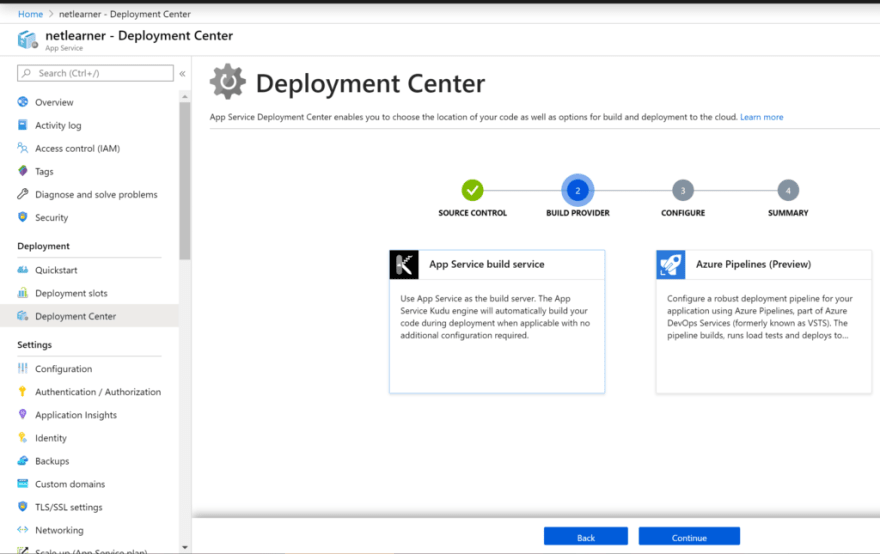Image resolution: width=880 pixels, height=554 pixels.
Task: Click the Tags icon in sidebar
Action: click(x=22, y=171)
